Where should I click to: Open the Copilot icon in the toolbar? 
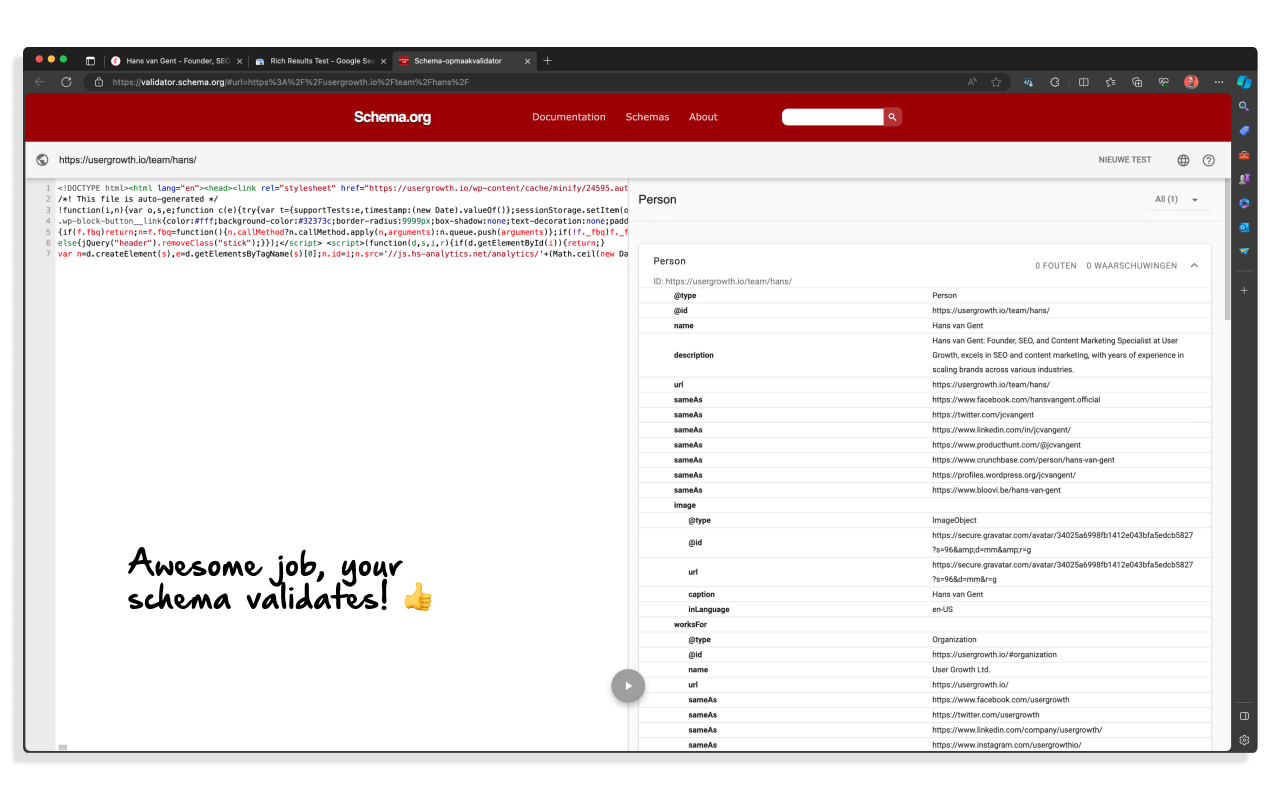(x=1244, y=82)
